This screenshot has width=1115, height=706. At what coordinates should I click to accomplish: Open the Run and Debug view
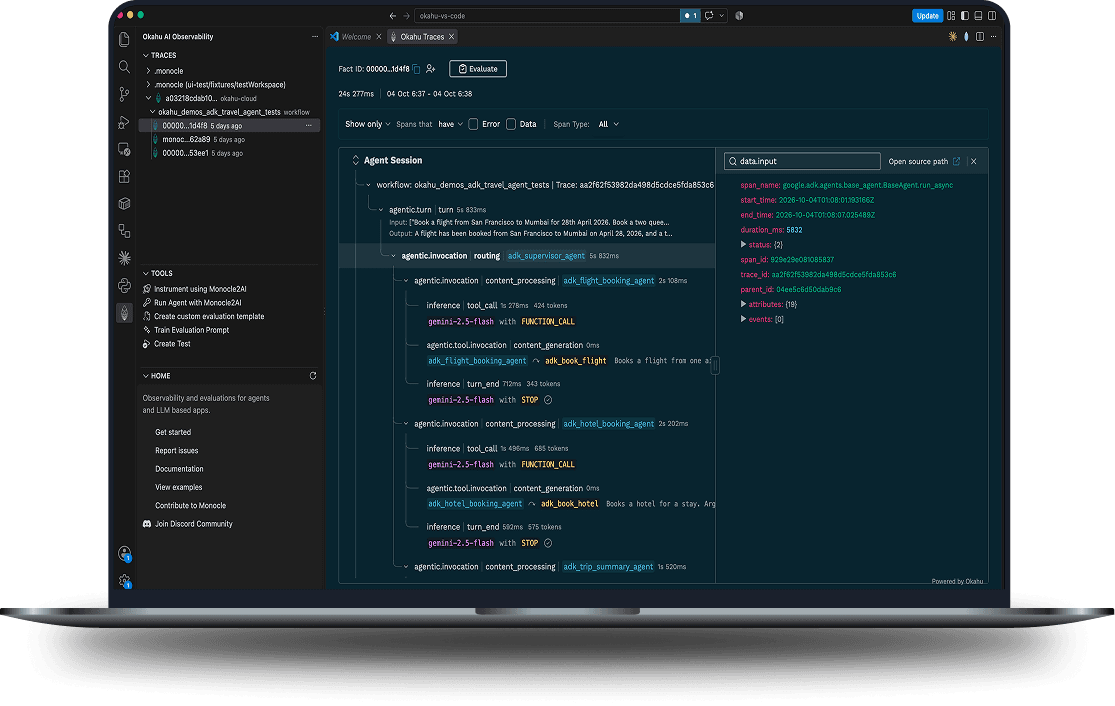(x=124, y=122)
